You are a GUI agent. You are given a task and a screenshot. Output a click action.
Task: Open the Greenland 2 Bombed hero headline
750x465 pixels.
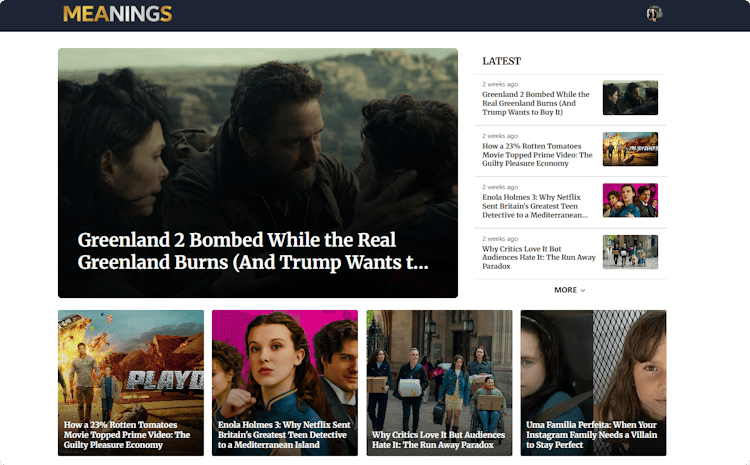(253, 251)
